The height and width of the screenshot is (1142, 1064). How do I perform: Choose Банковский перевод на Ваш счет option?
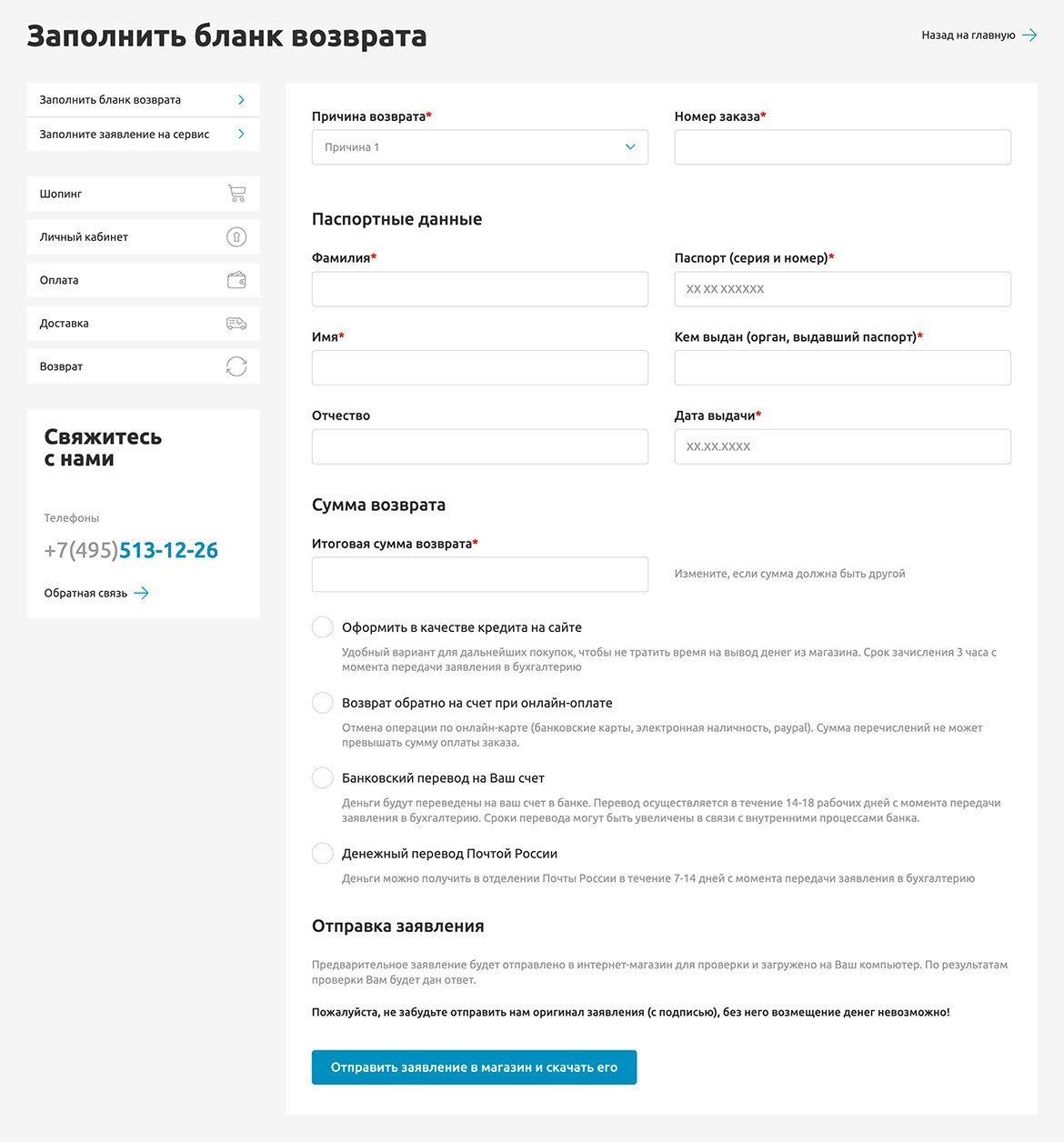[x=323, y=778]
